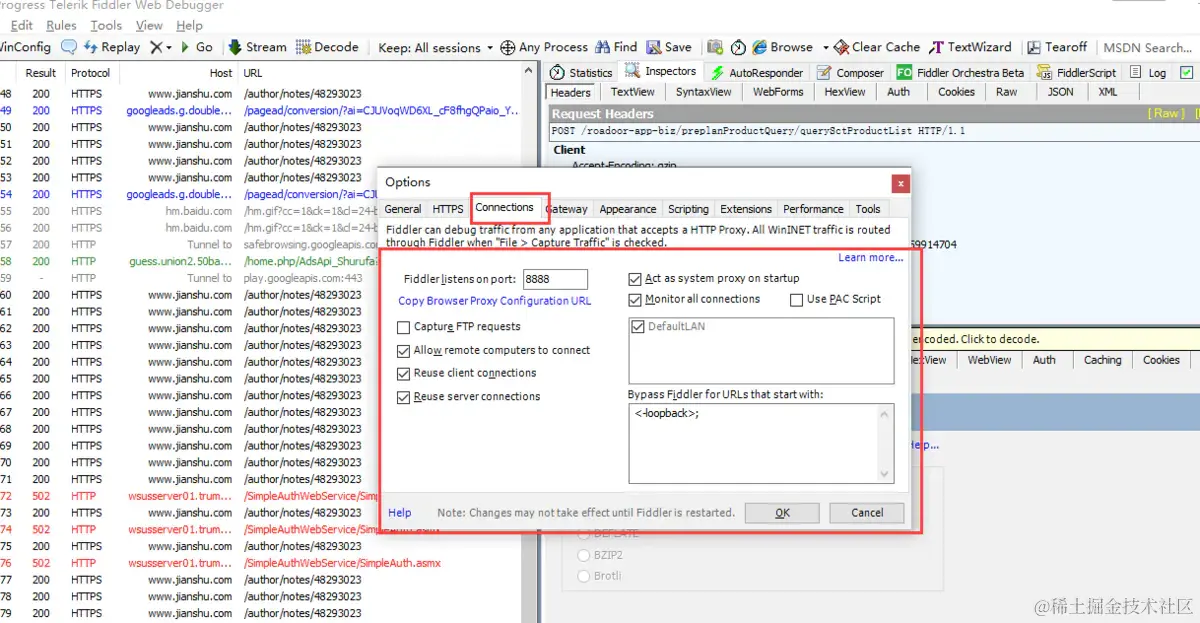Image resolution: width=1200 pixels, height=623 pixels.
Task: Click Copy Browser Proxy Configuration URL link
Action: [495, 301]
